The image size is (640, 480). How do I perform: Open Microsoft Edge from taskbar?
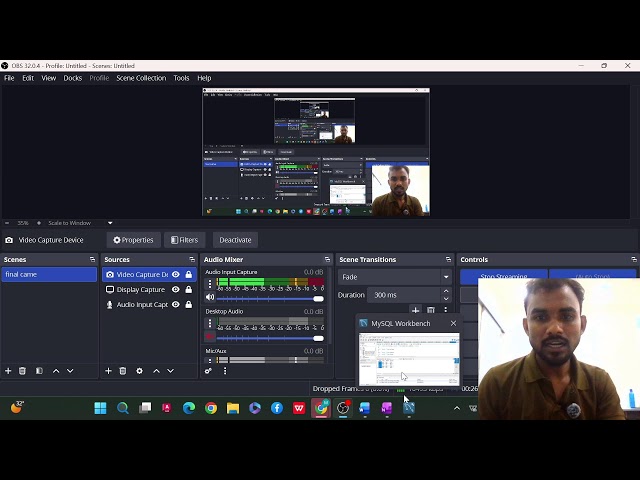pyautogui.click(x=189, y=408)
